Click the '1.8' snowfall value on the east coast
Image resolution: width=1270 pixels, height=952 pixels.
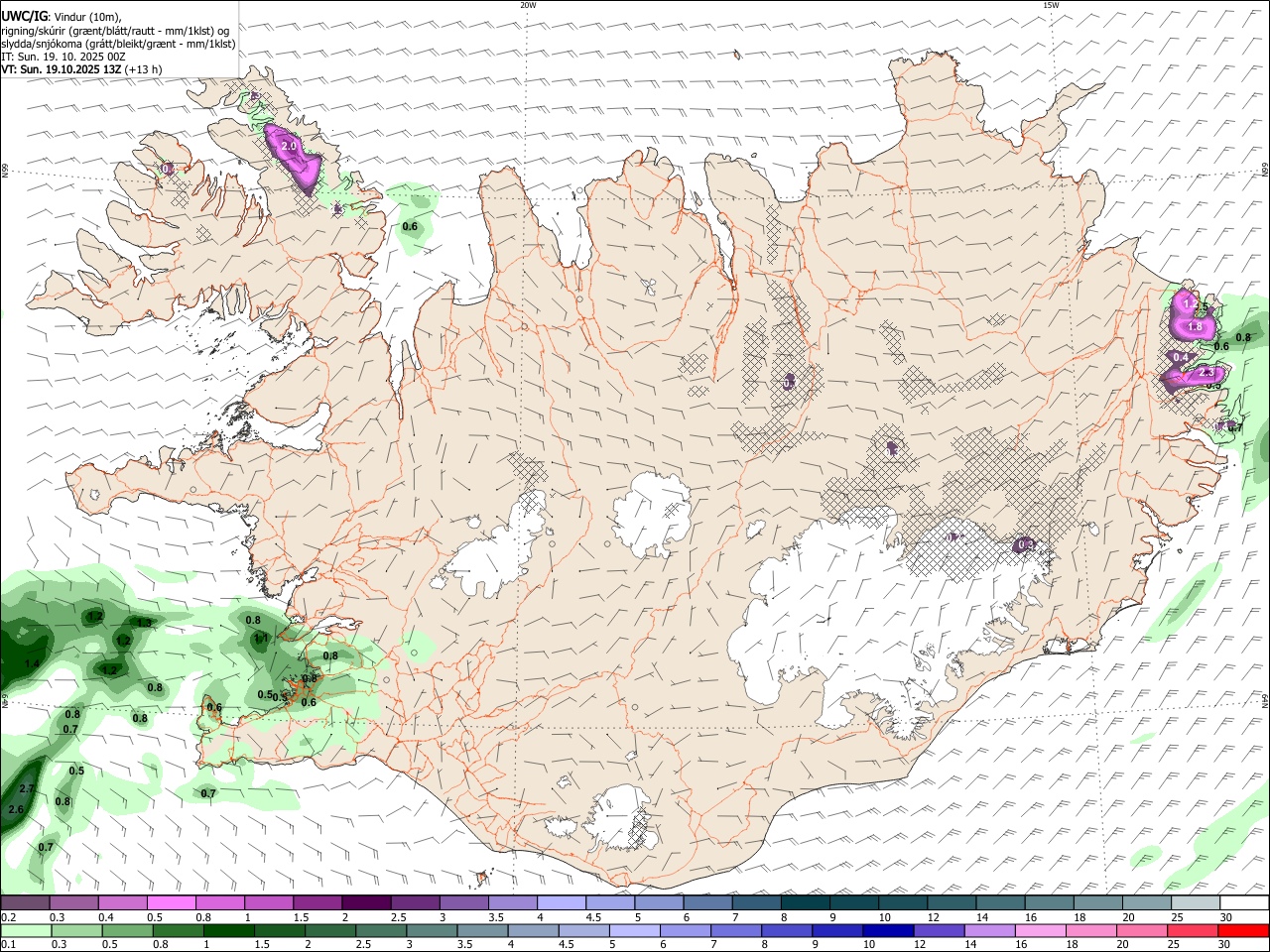tap(1195, 326)
